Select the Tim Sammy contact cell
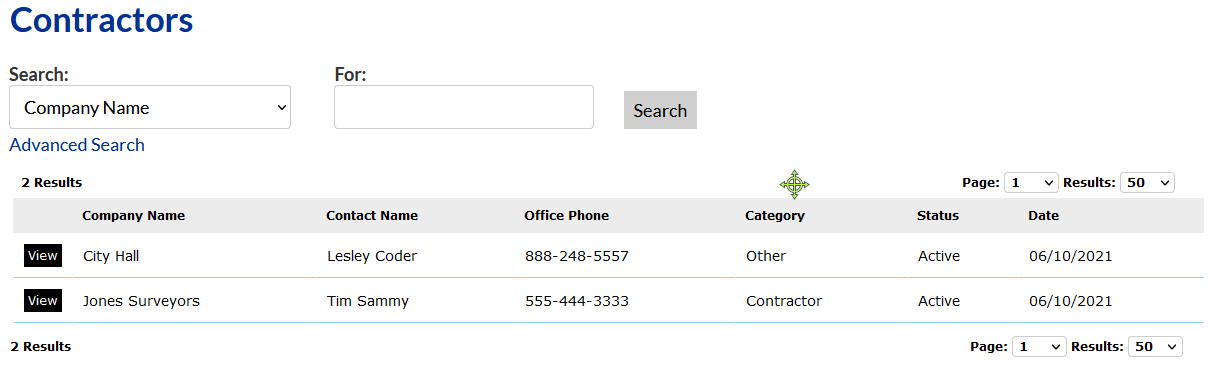Screen dimensions: 1214x367 pyautogui.click(x=368, y=301)
